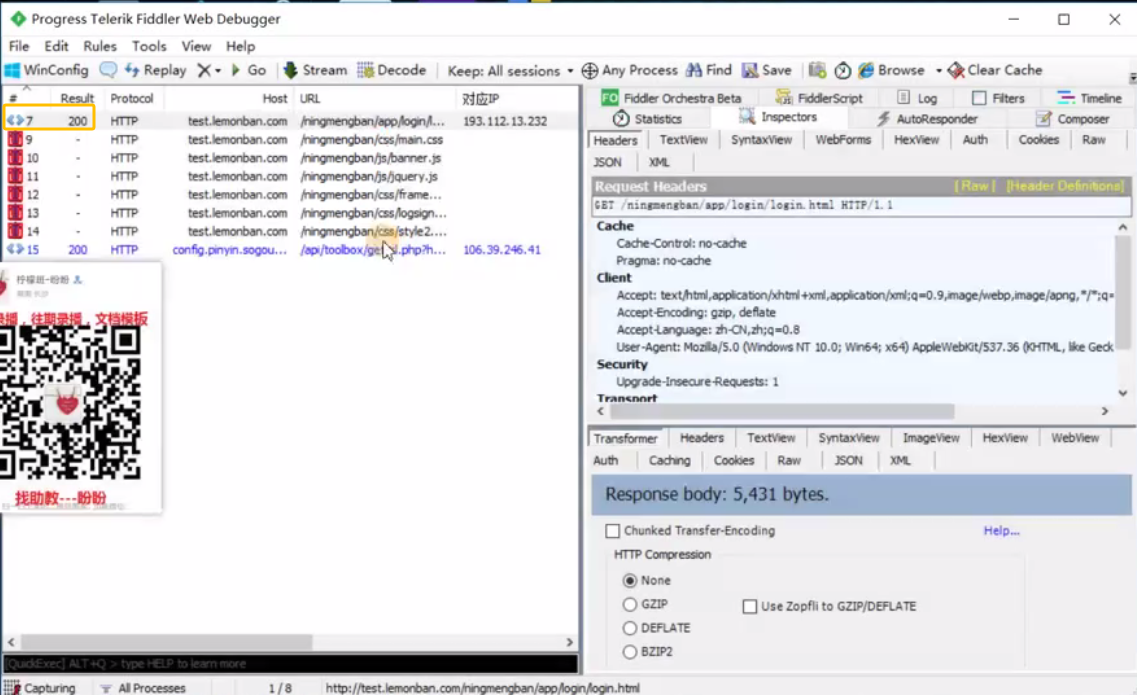Open response Caching tab

pyautogui.click(x=669, y=461)
